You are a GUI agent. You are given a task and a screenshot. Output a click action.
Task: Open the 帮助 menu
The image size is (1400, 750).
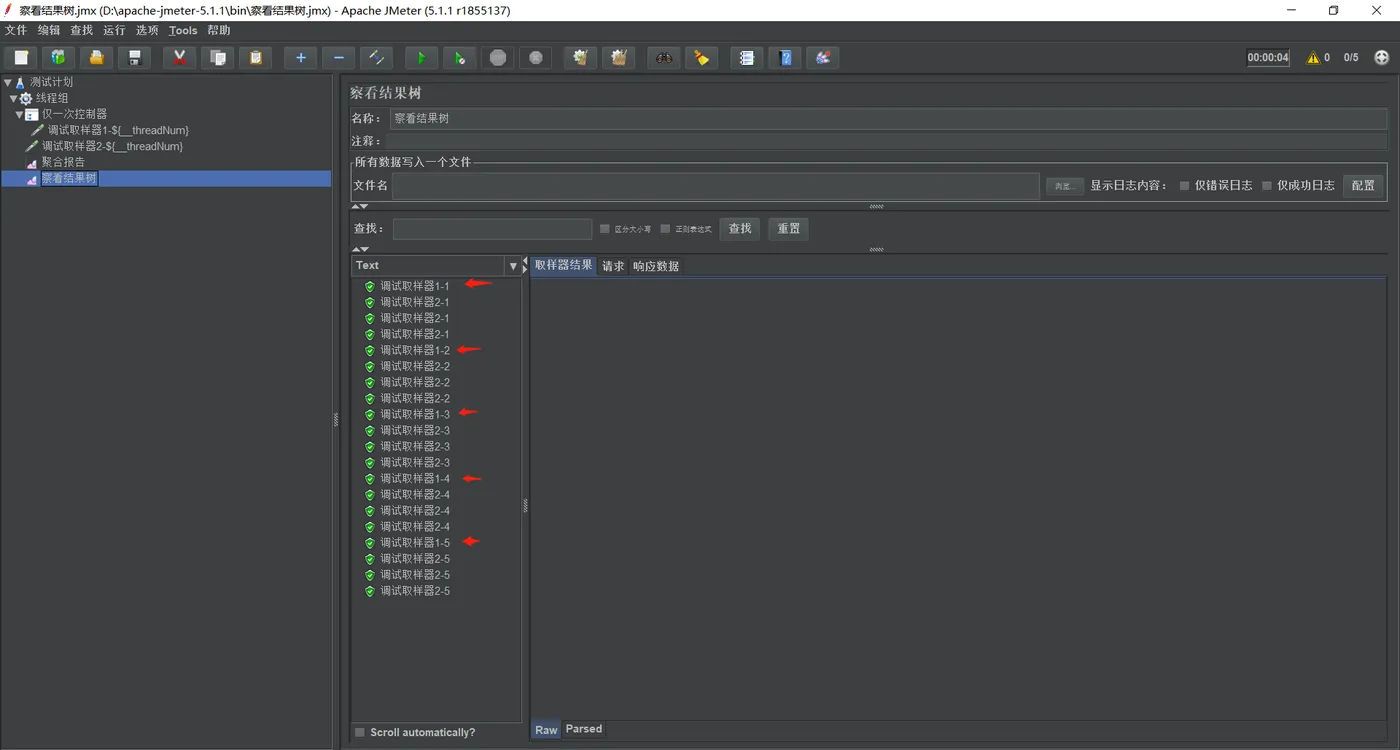219,30
